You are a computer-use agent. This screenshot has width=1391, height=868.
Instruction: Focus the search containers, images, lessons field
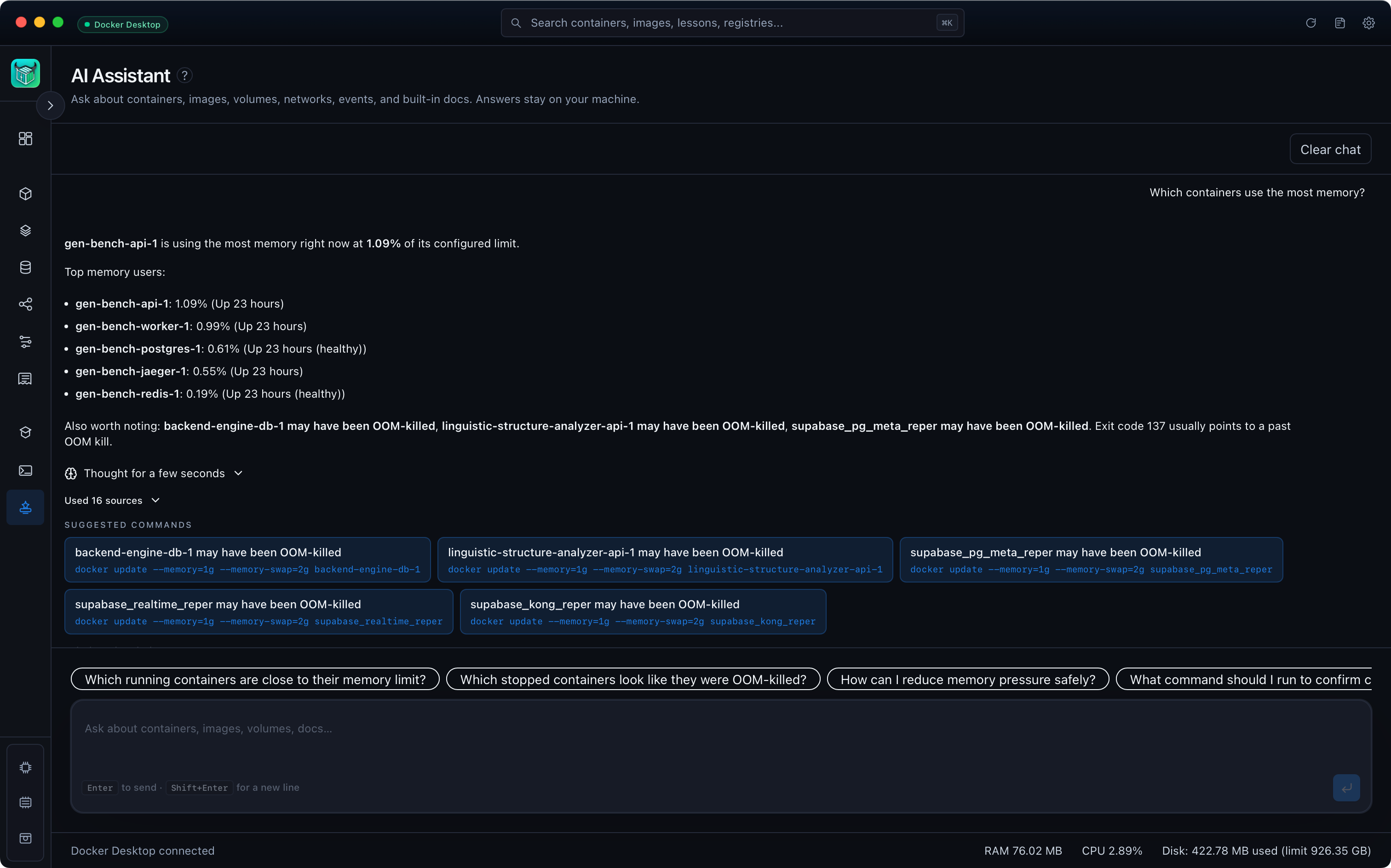[x=732, y=23]
